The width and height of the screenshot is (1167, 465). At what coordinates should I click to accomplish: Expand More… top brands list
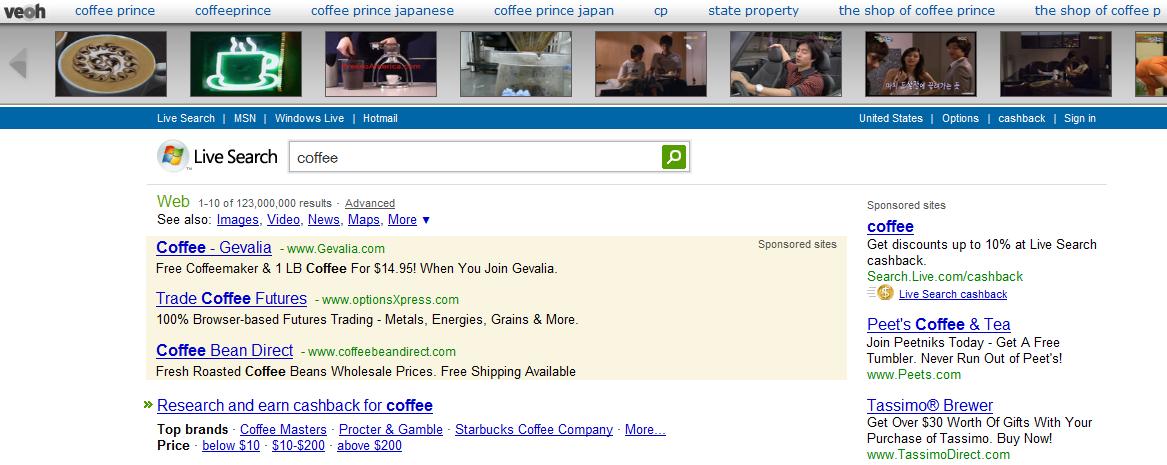pos(645,430)
